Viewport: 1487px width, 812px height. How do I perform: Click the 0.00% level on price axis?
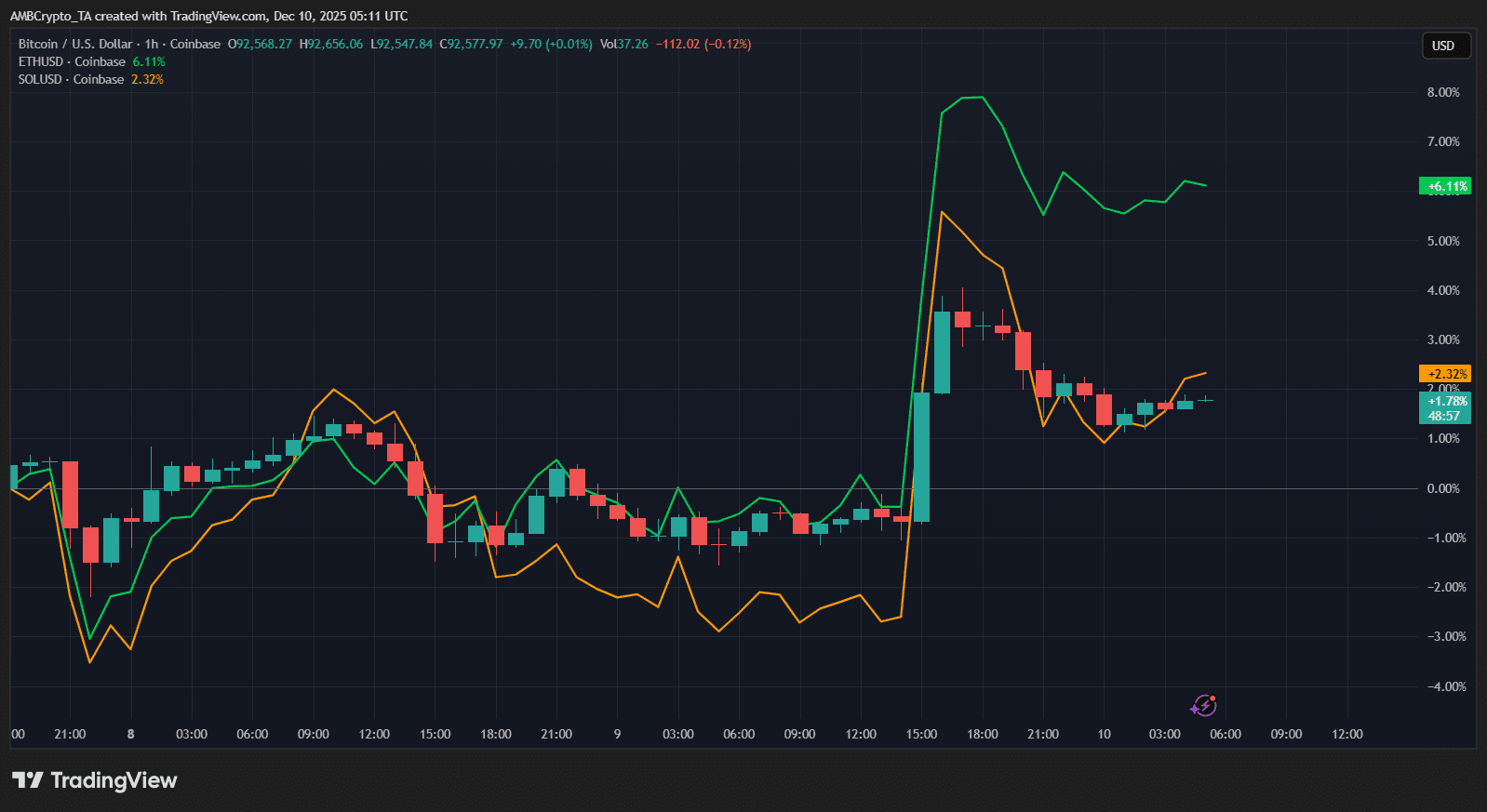[1443, 488]
